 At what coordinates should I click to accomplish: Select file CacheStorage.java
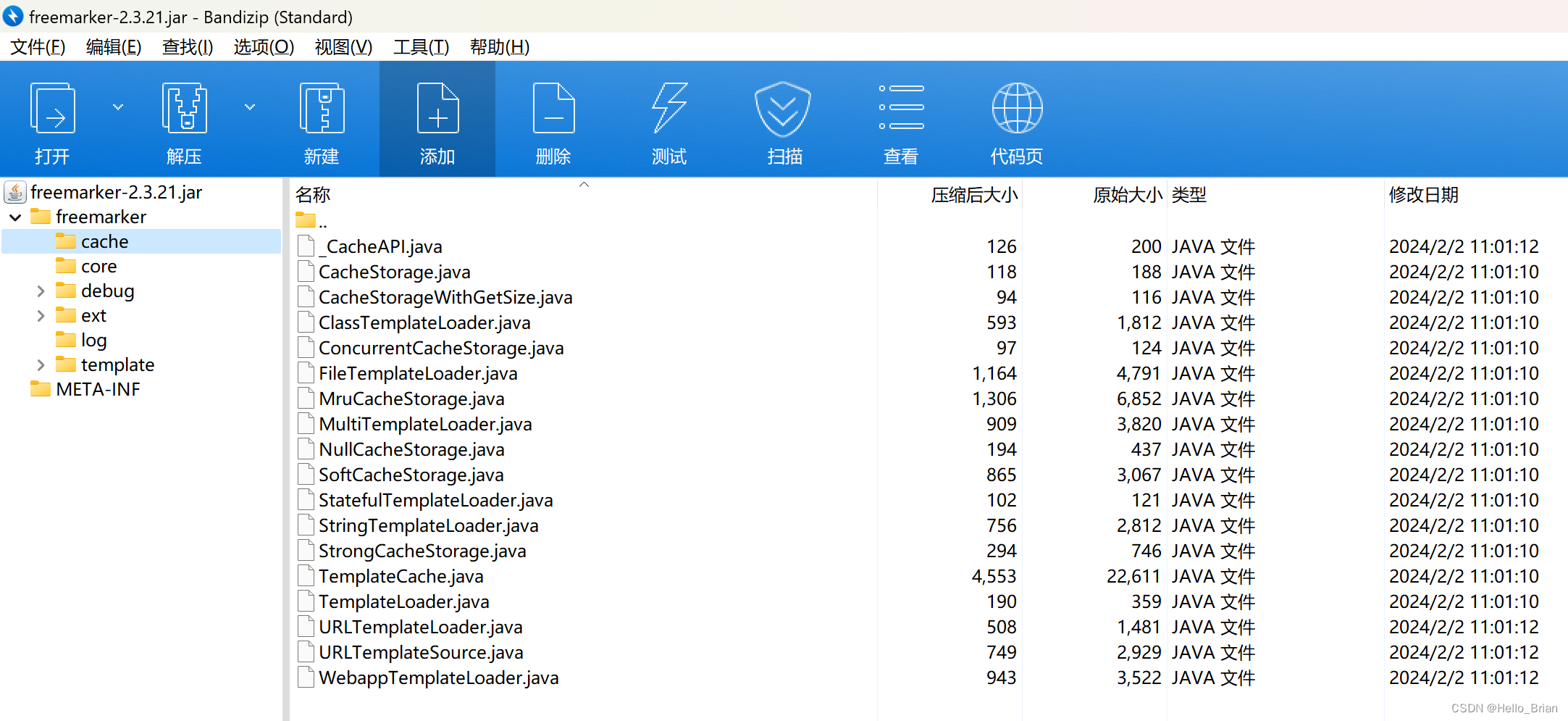(394, 272)
